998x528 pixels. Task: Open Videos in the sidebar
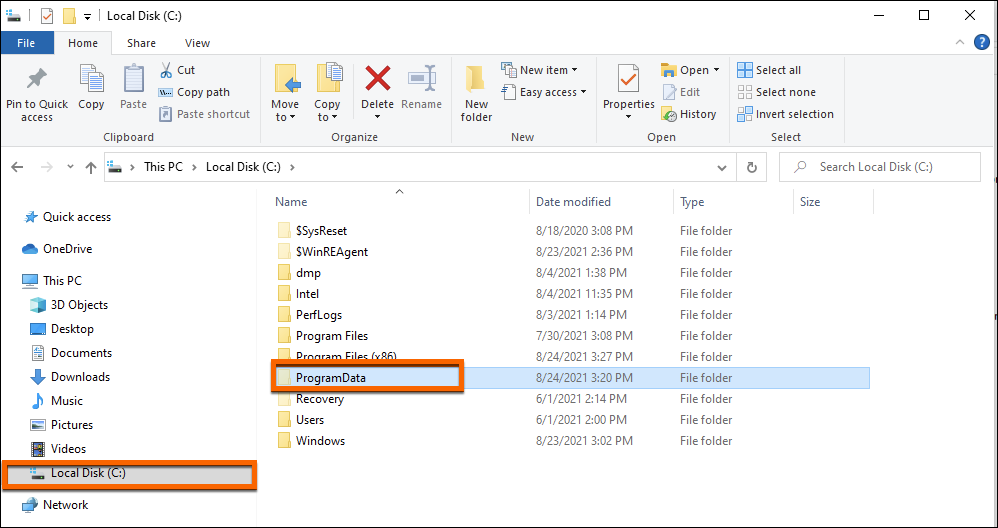point(59,448)
